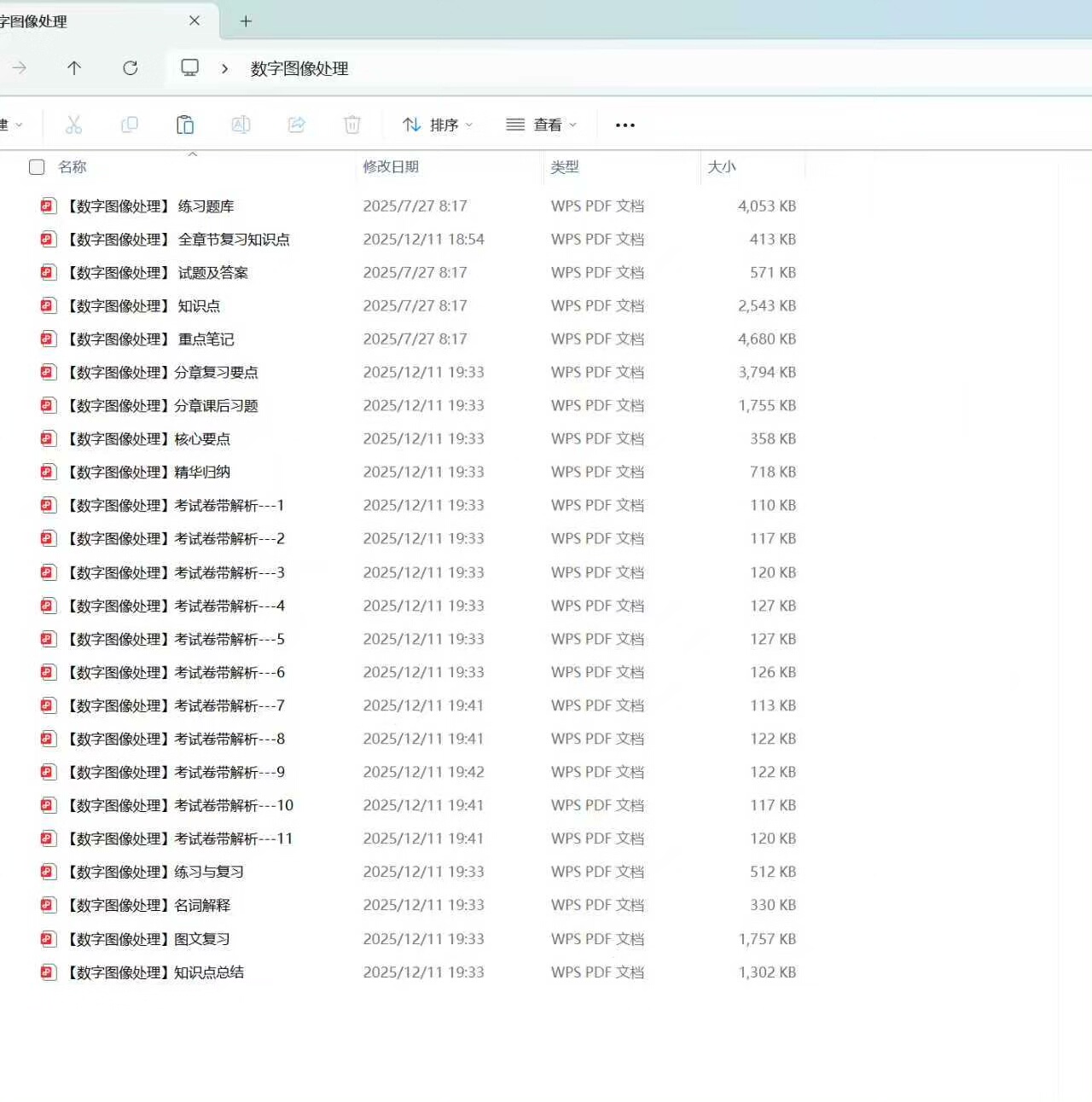The image size is (1092, 1102).
Task: Open the 查看 view dropdown
Action: [x=542, y=125]
